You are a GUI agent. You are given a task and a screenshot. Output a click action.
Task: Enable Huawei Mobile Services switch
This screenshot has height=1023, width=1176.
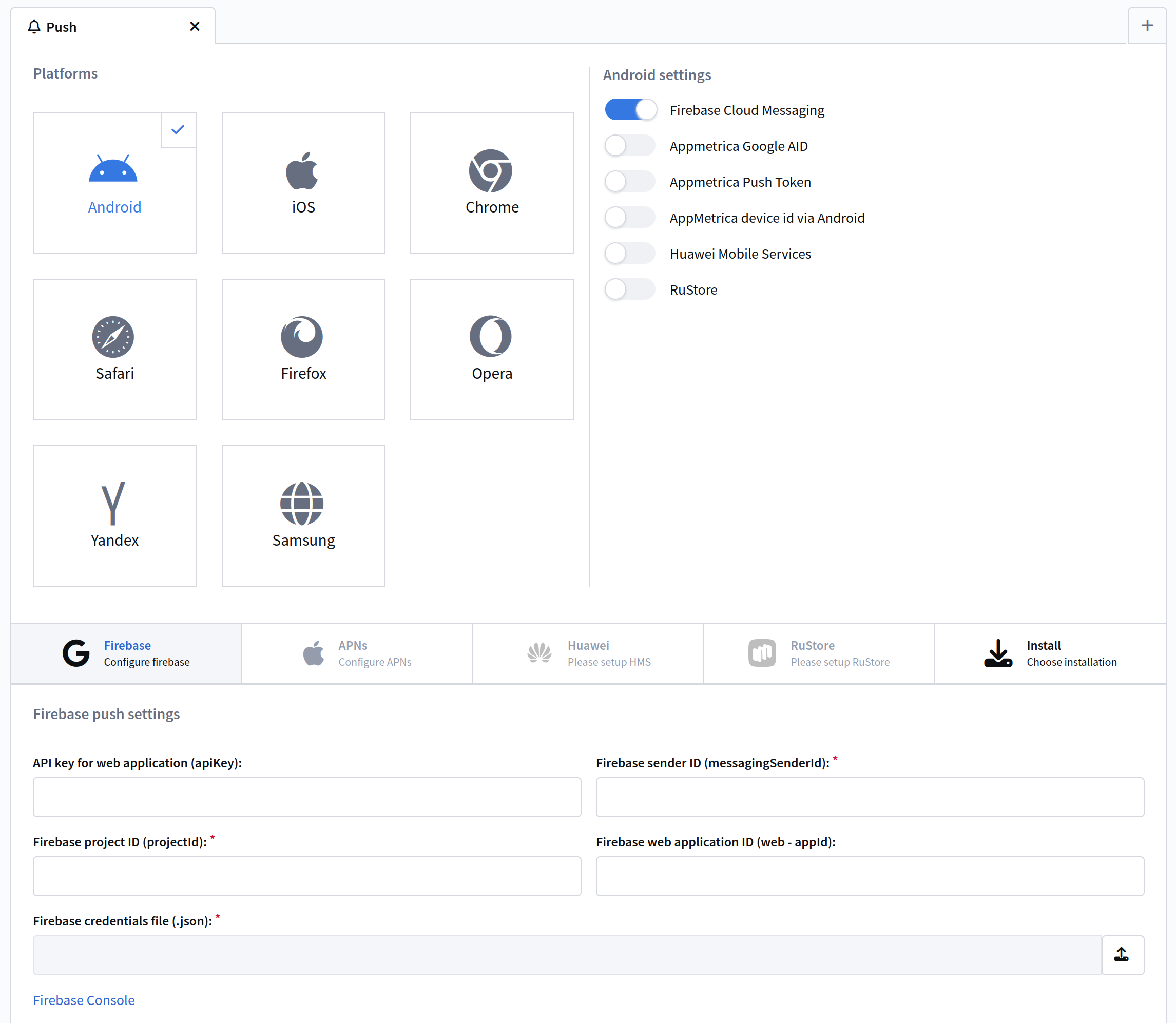(631, 254)
